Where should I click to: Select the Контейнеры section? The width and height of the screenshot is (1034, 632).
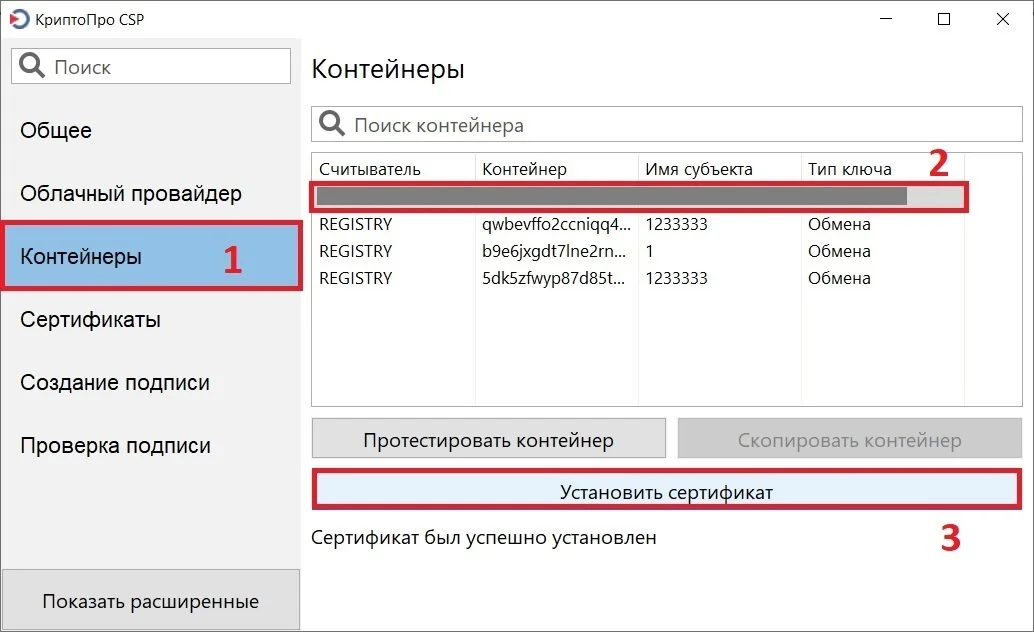point(151,256)
